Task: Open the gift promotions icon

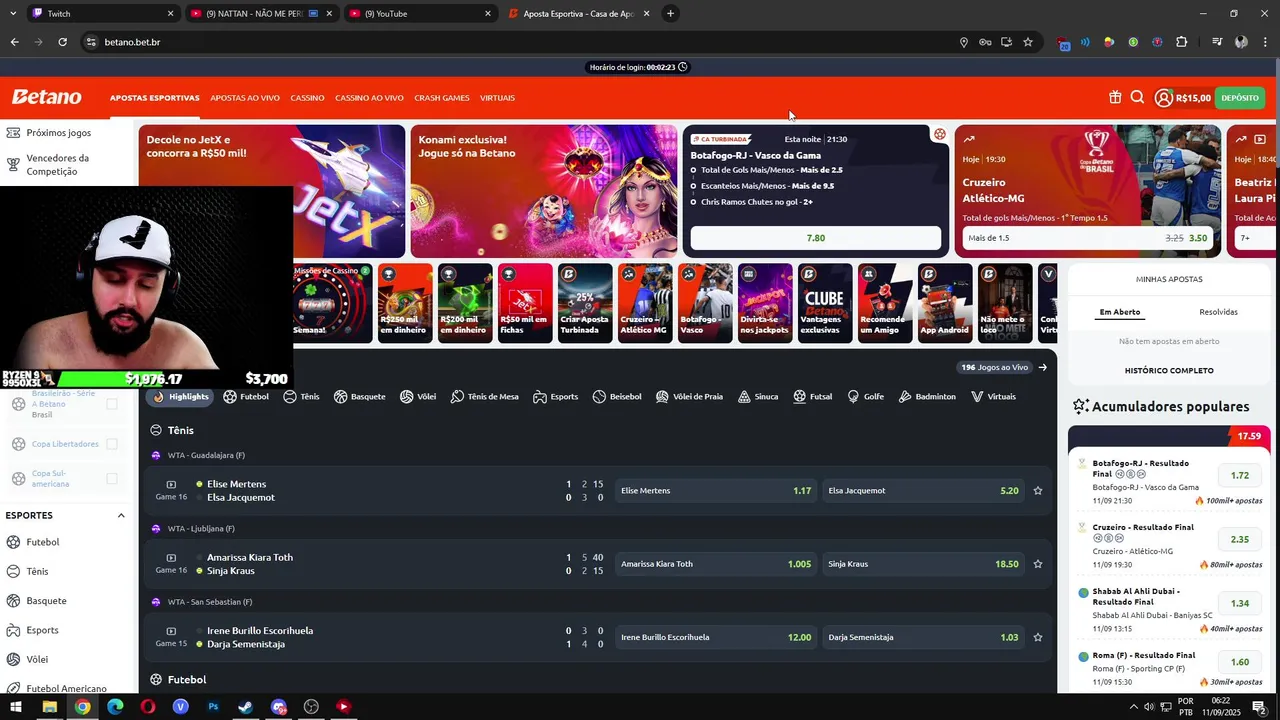Action: point(1115,98)
